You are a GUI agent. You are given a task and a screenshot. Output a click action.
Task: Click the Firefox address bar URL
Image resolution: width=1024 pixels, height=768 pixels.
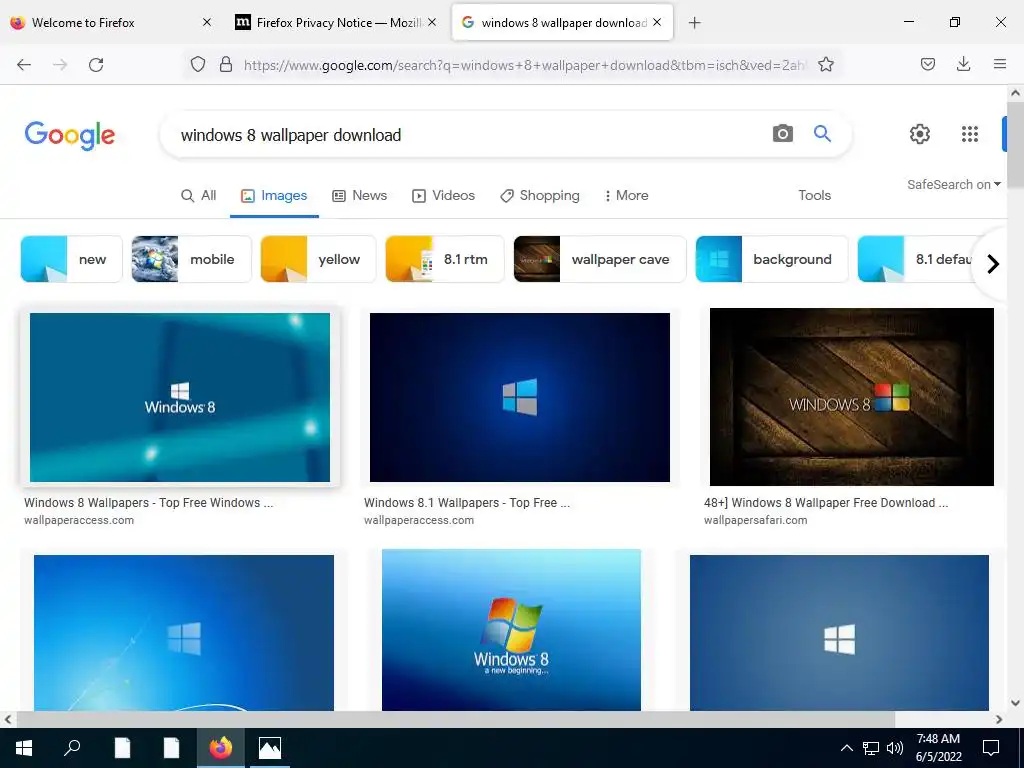(524, 65)
